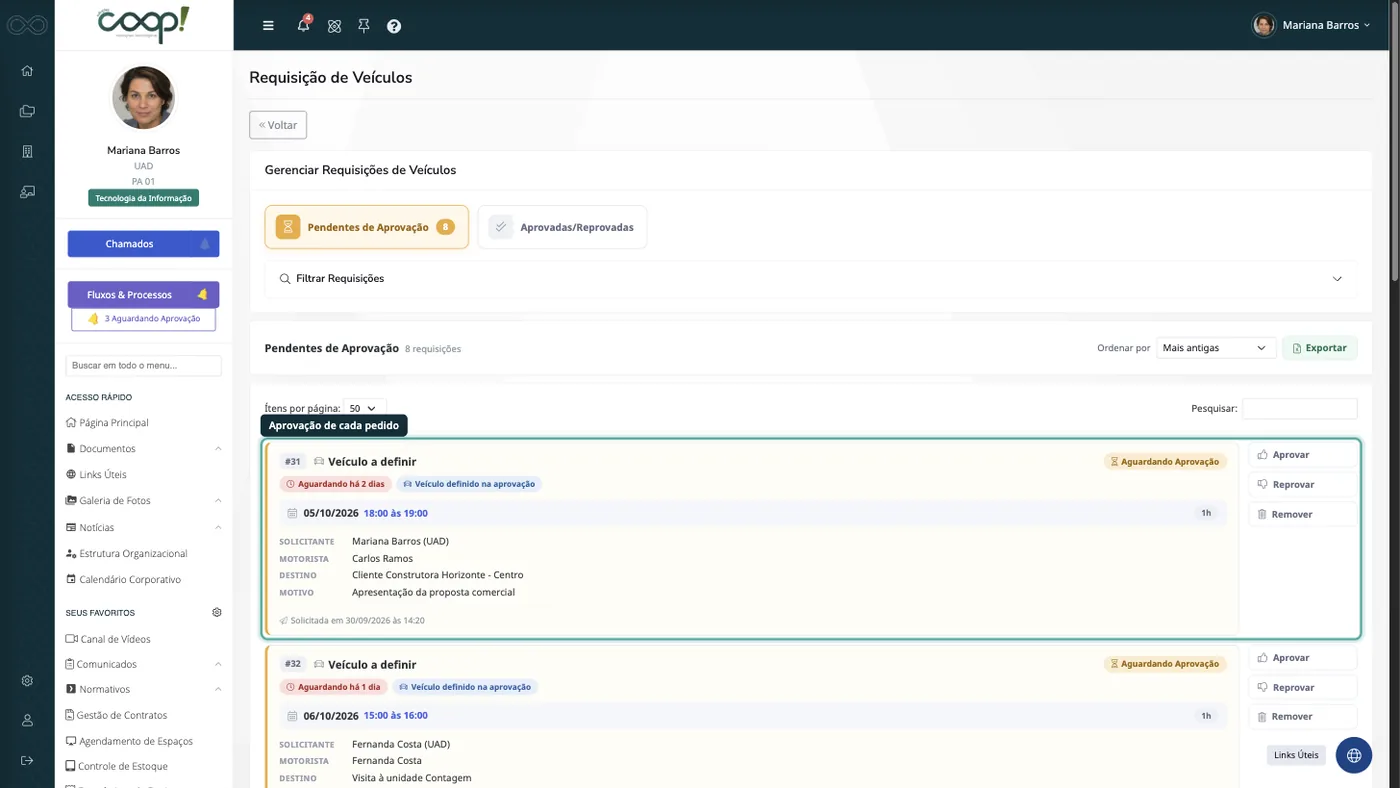Click the logout icon in dark rail
The height and width of the screenshot is (788, 1400).
[27, 760]
